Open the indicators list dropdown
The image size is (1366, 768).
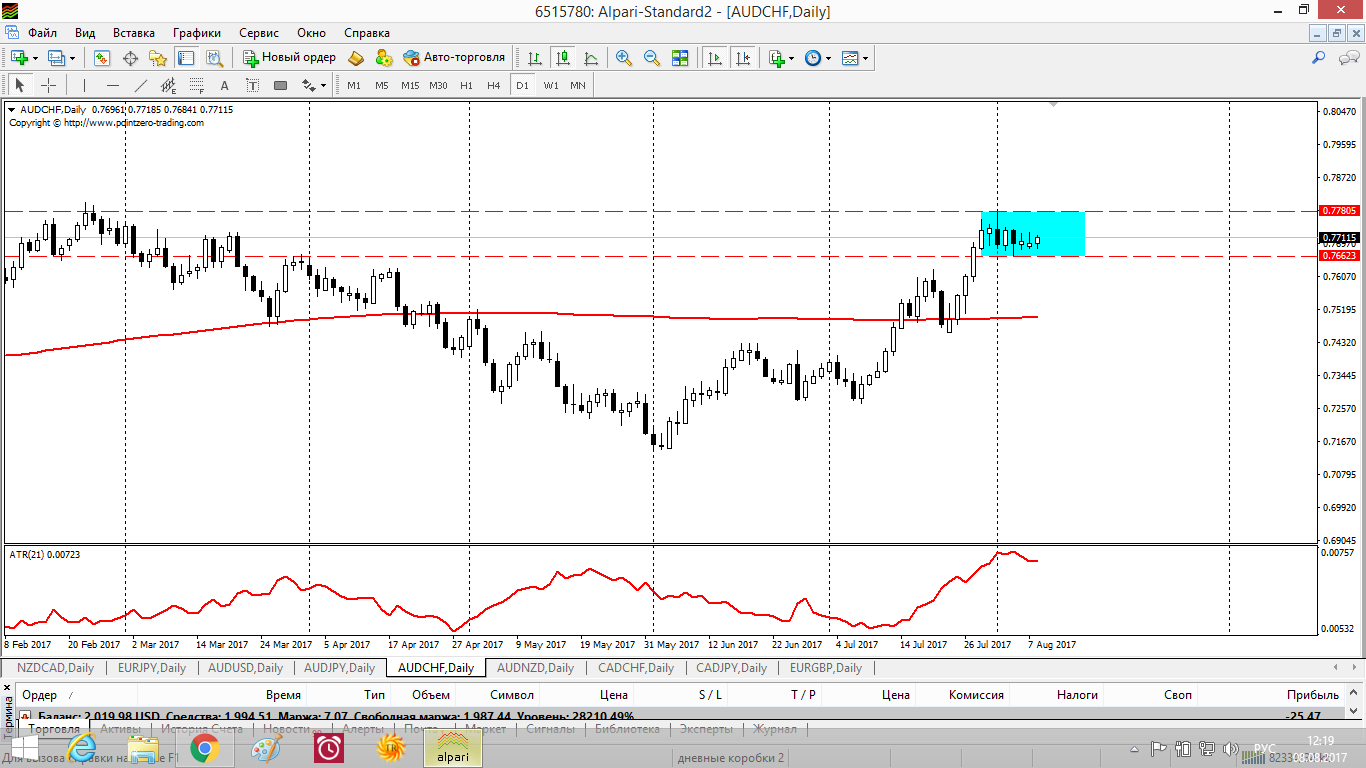[781, 58]
